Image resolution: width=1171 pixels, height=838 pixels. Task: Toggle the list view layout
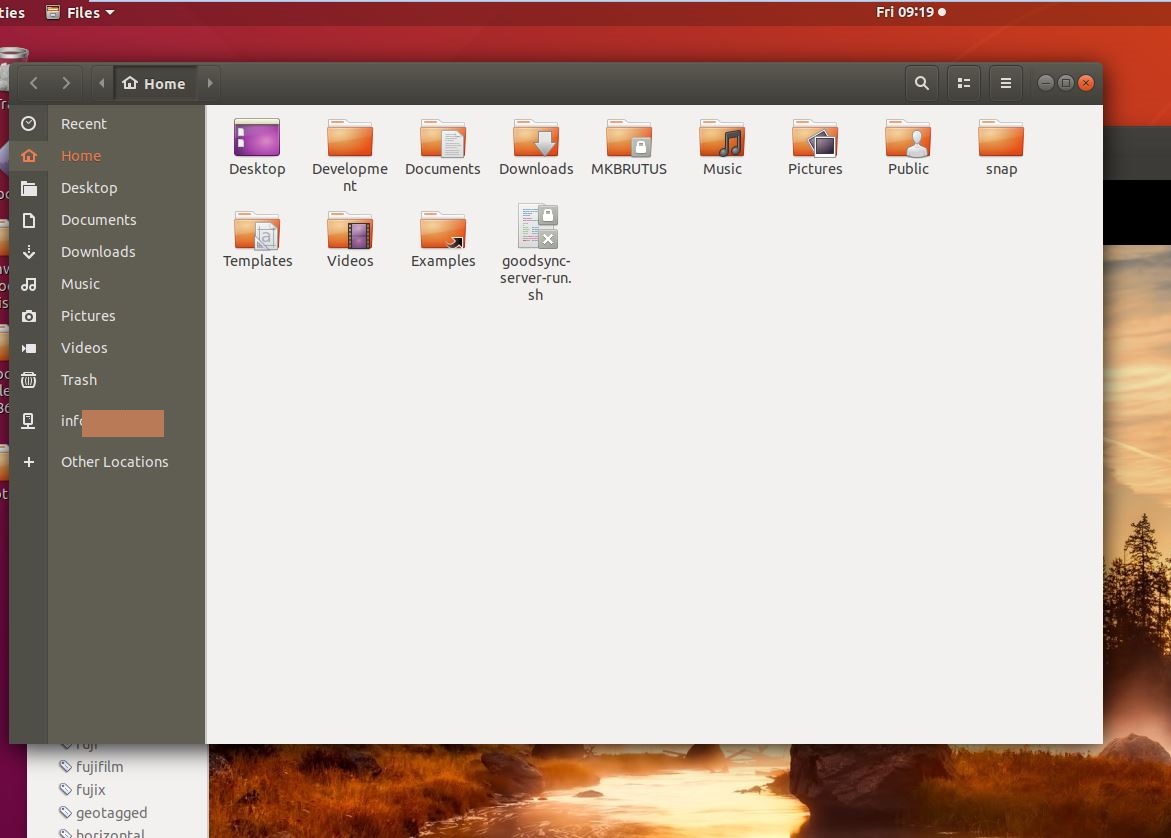[x=963, y=83]
